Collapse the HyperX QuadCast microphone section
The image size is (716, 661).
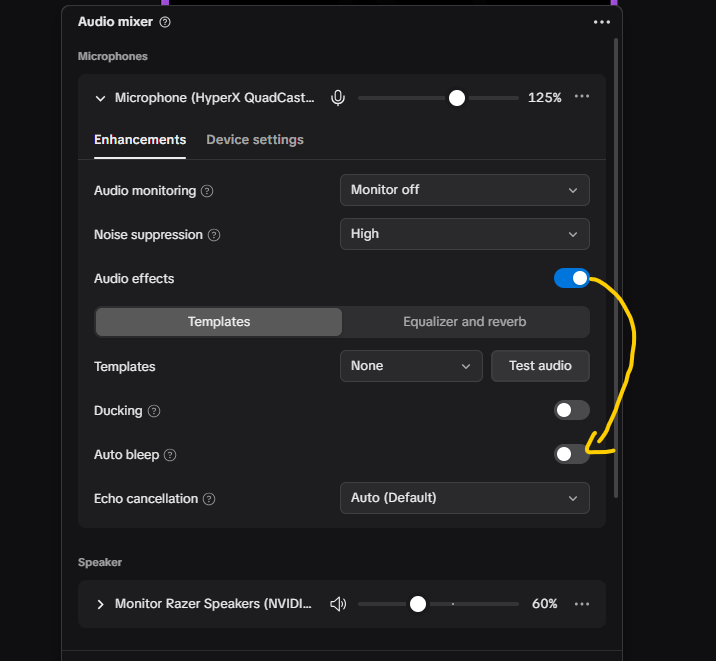(100, 98)
